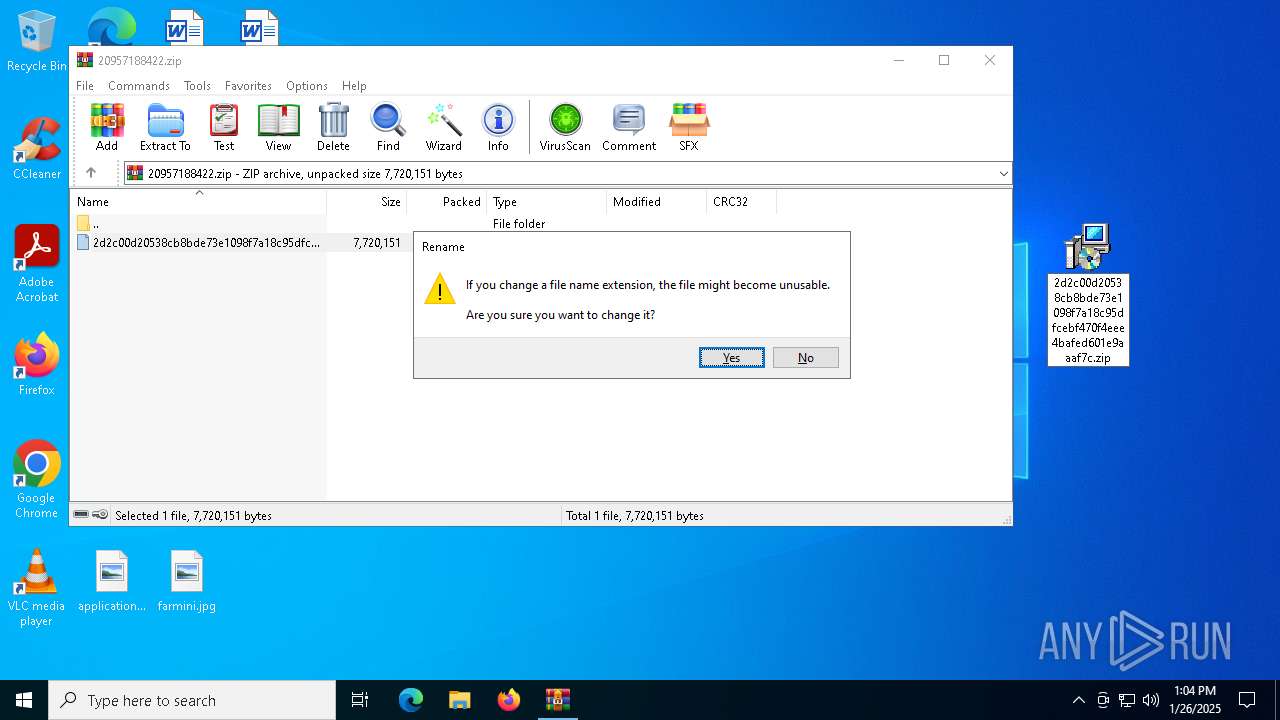This screenshot has height=720, width=1280.
Task: Open the address bar path dropdown
Action: click(x=1003, y=174)
